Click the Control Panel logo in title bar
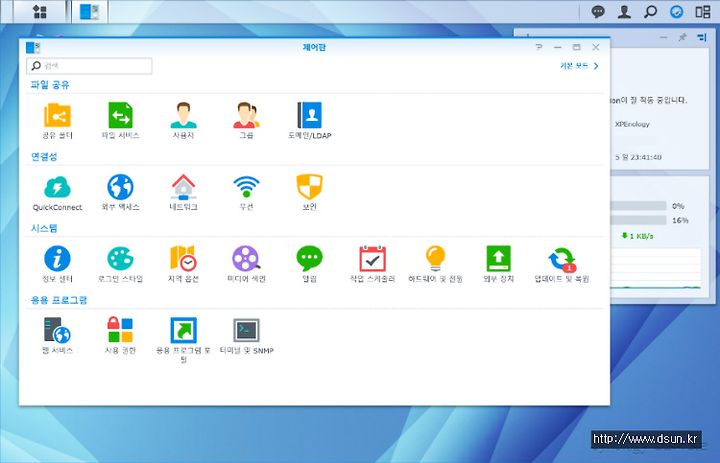The width and height of the screenshot is (720, 463). [x=33, y=47]
